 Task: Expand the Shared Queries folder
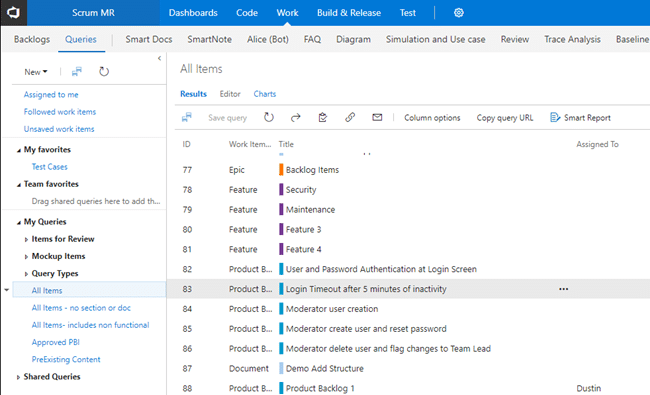(x=18, y=377)
